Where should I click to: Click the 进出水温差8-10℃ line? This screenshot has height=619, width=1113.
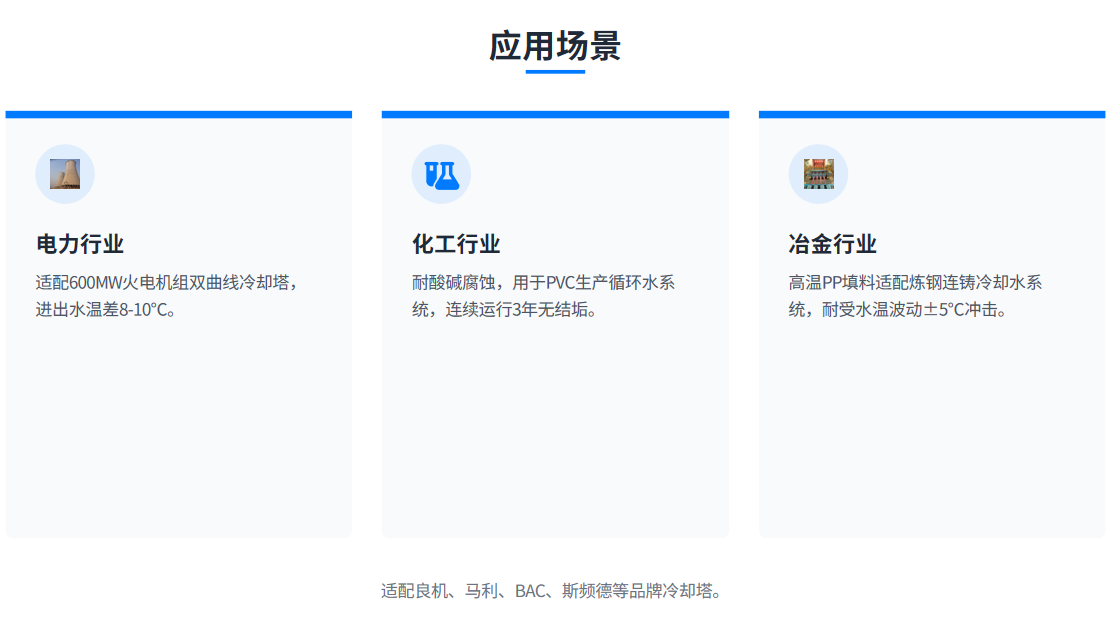[x=106, y=309]
